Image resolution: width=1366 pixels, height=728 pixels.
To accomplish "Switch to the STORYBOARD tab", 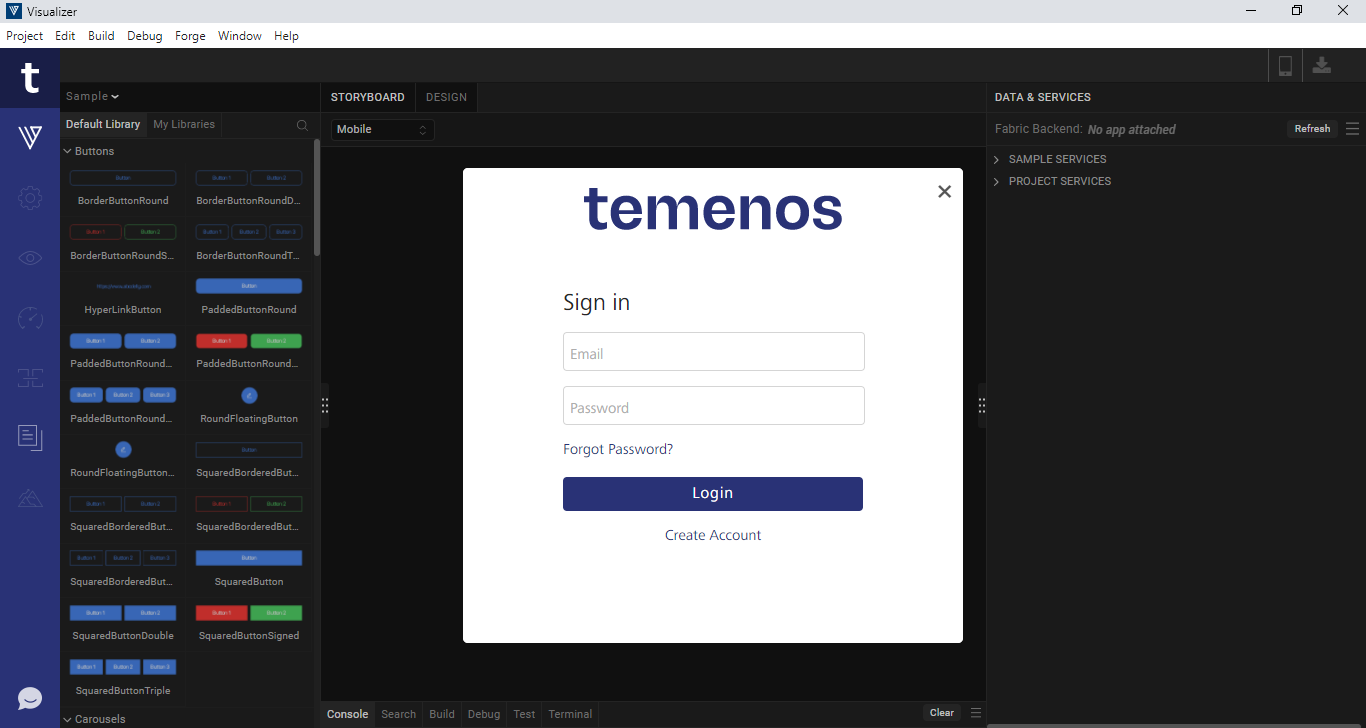I will click(x=368, y=97).
